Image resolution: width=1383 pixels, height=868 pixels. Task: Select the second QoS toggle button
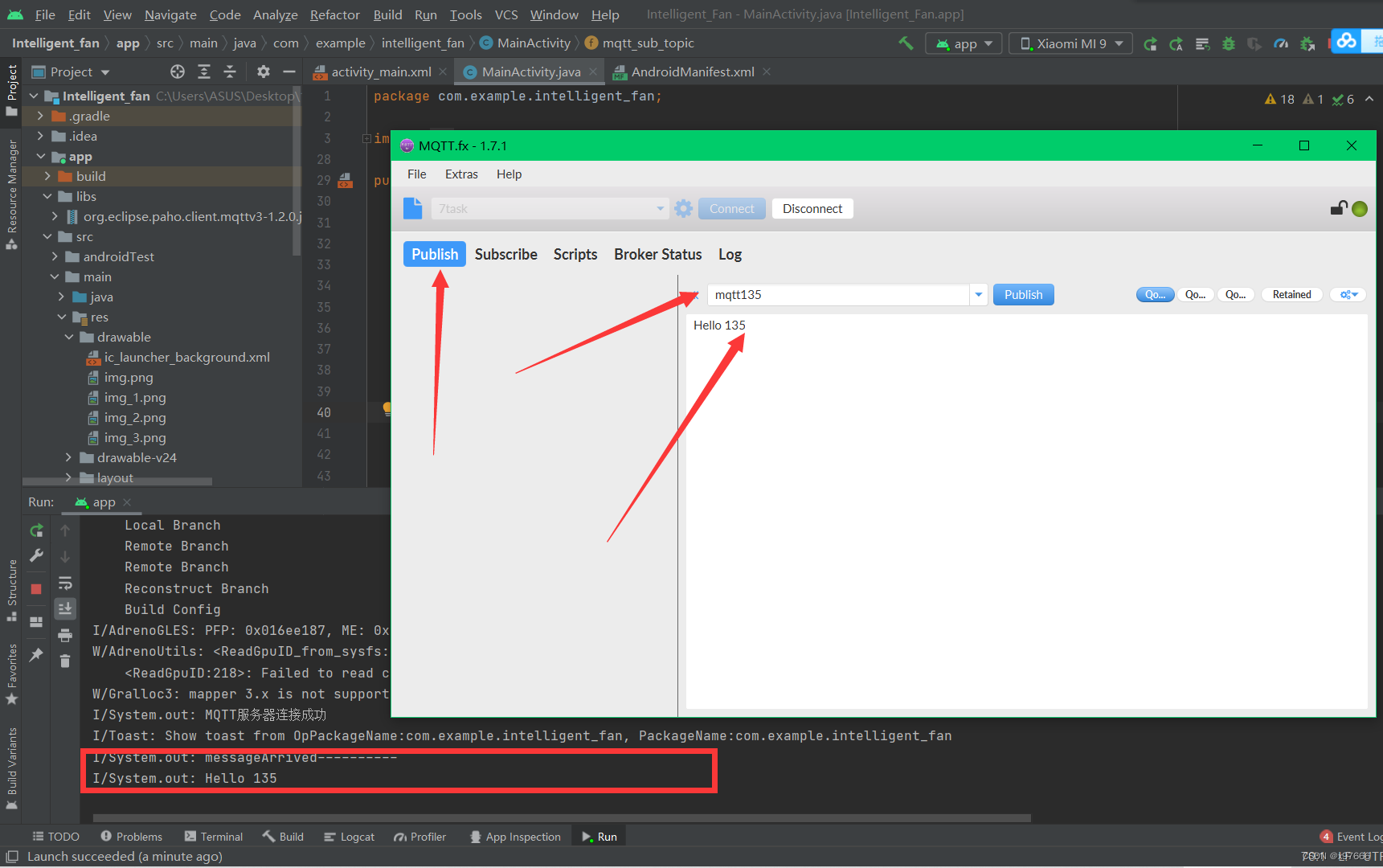coord(1195,295)
